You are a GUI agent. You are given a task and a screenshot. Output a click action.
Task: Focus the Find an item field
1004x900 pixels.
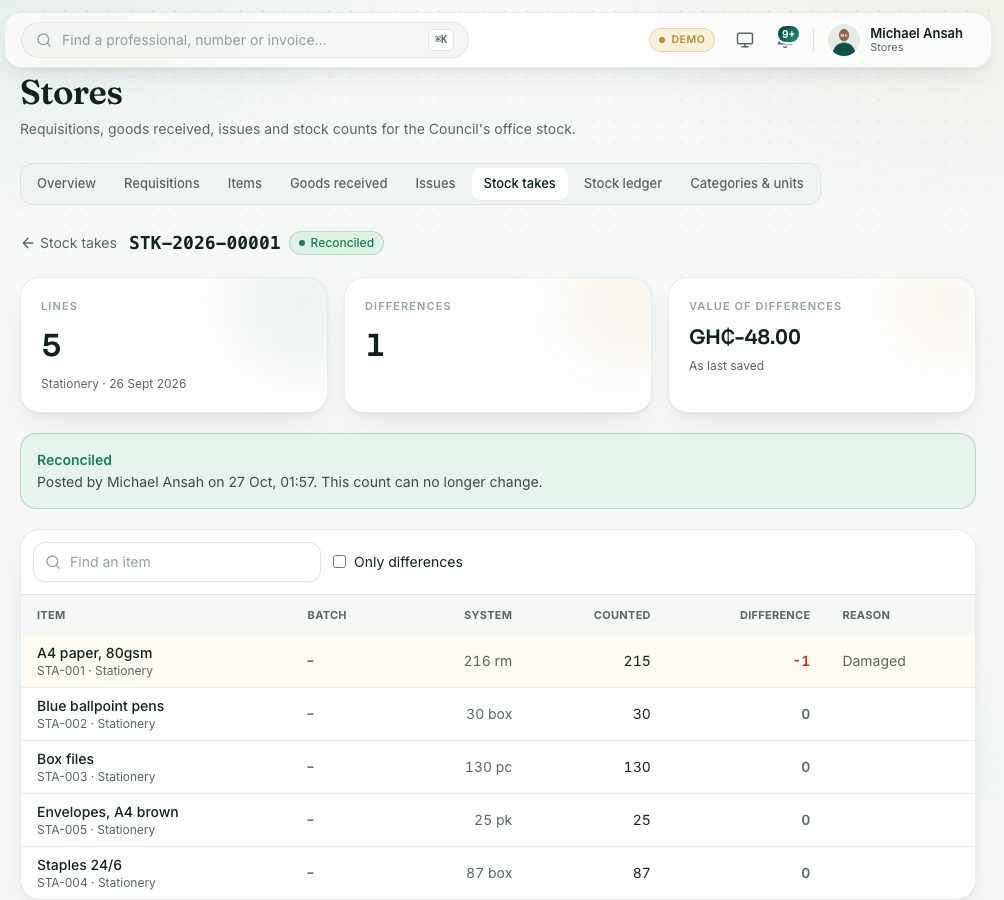pyautogui.click(x=177, y=562)
